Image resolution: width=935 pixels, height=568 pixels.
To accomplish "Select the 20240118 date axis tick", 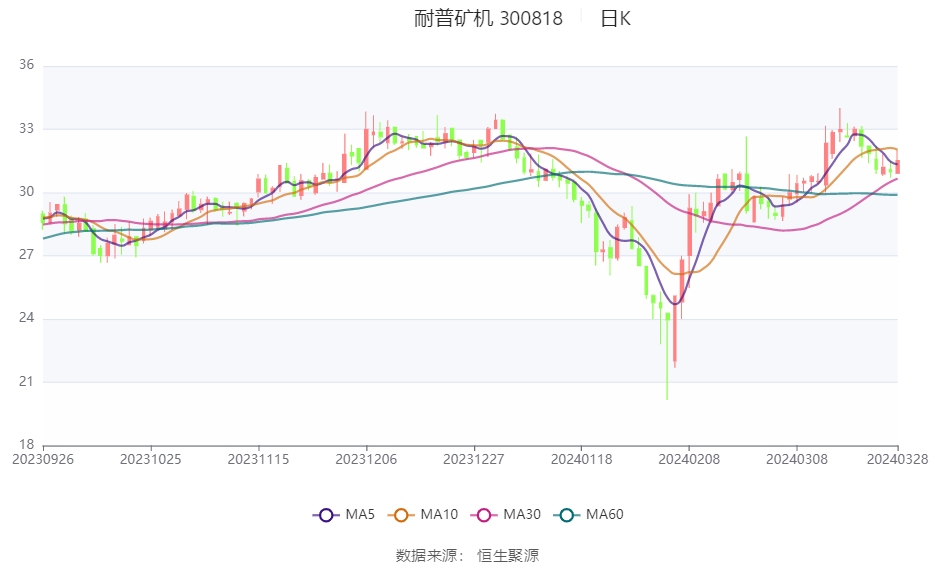I will tap(581, 460).
